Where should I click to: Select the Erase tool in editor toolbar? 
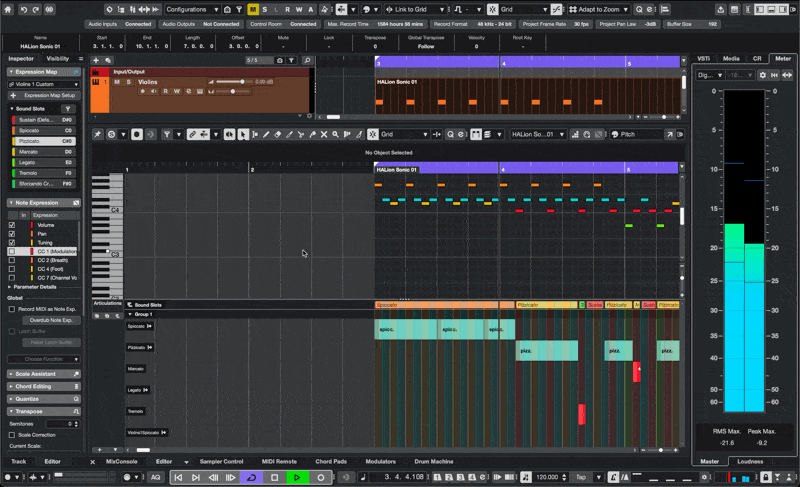(x=278, y=134)
